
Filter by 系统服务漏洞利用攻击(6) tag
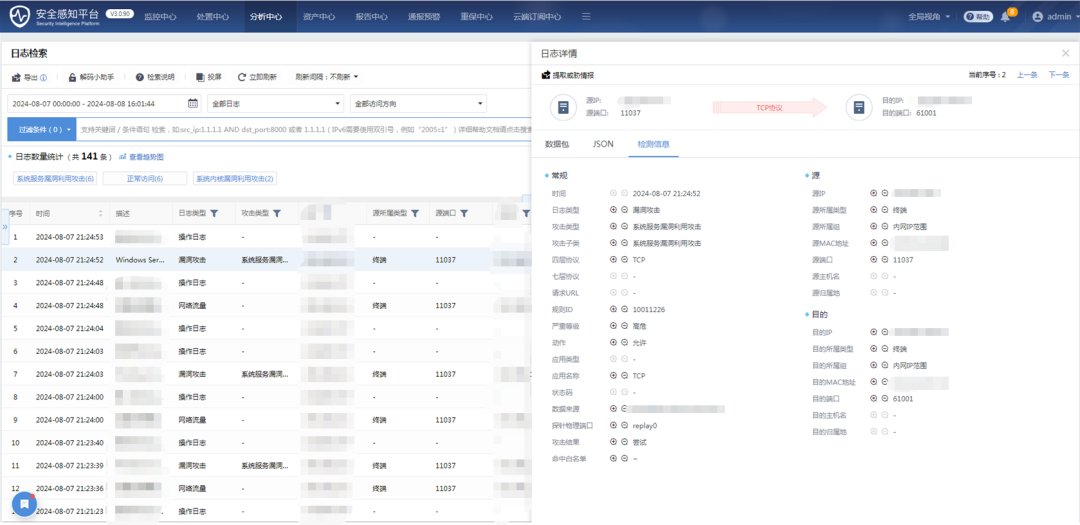pos(55,178)
